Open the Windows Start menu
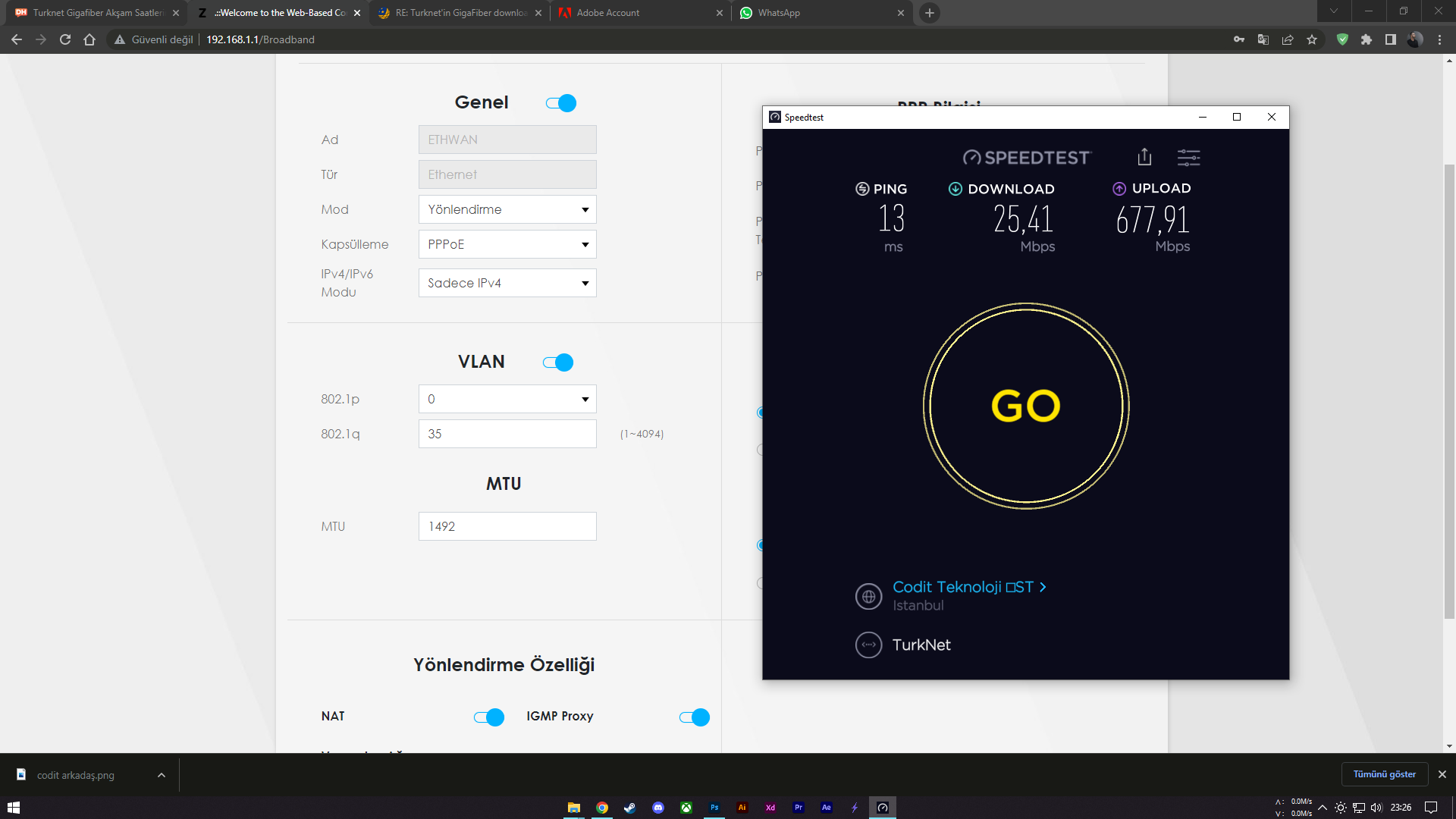This screenshot has width=1456, height=819. [x=14, y=808]
